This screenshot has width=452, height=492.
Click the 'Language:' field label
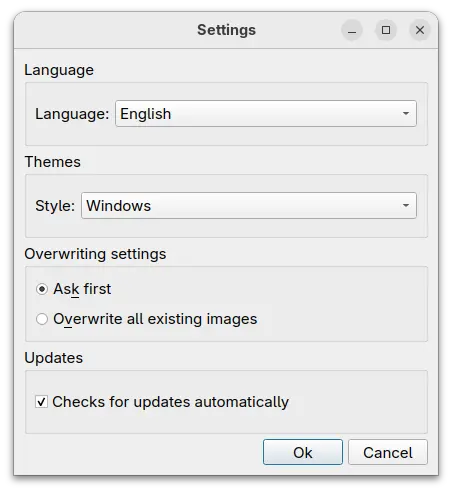coord(72,114)
